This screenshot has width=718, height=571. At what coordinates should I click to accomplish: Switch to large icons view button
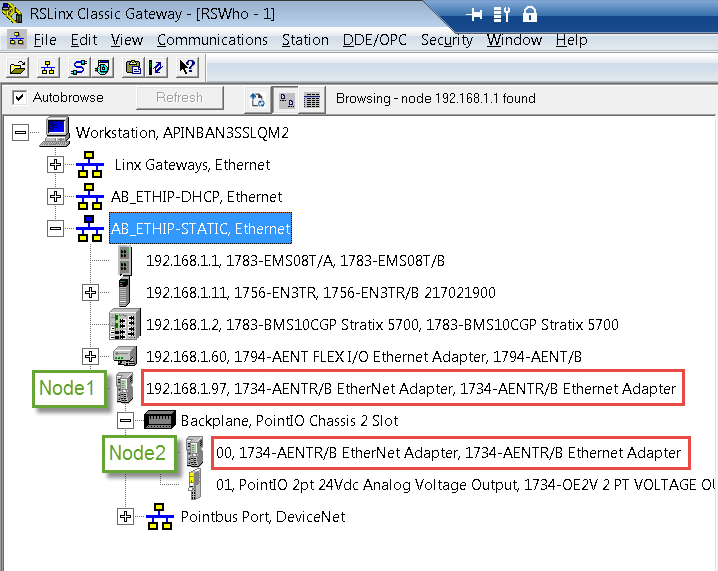[x=287, y=99]
